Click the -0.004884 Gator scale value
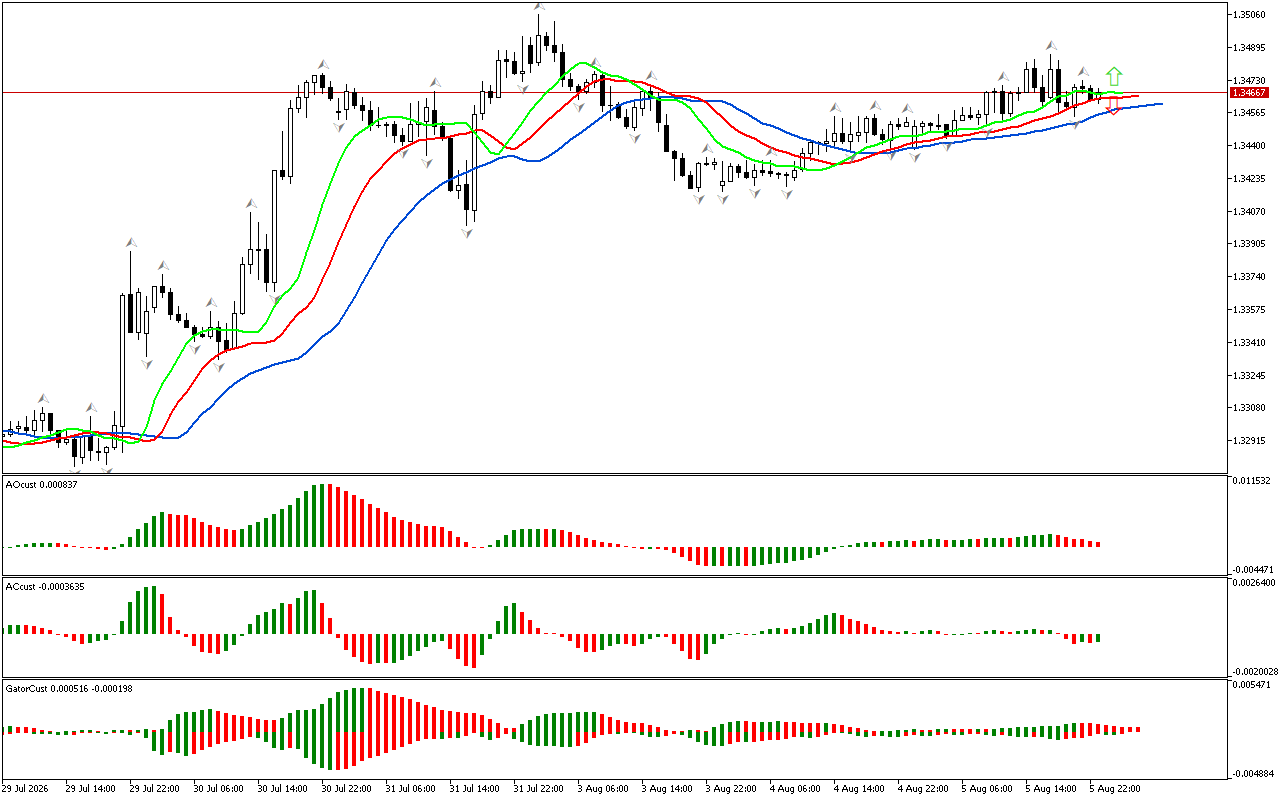The image size is (1280, 800). tap(1254, 773)
